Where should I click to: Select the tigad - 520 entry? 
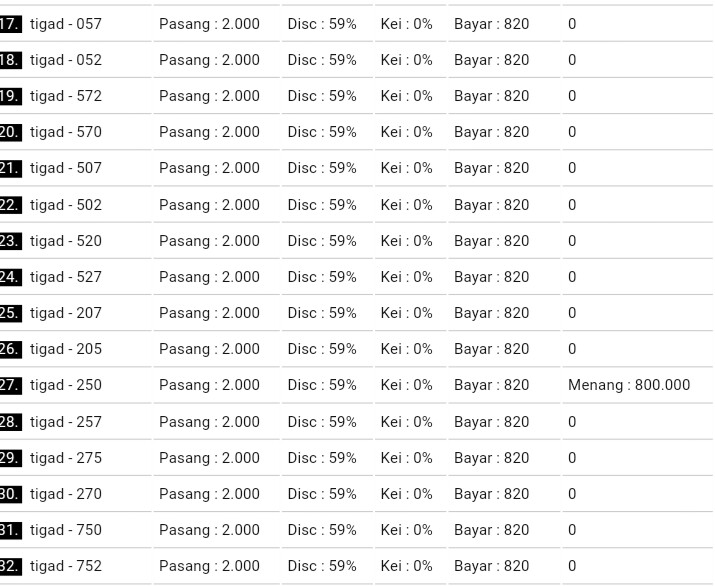[66, 241]
